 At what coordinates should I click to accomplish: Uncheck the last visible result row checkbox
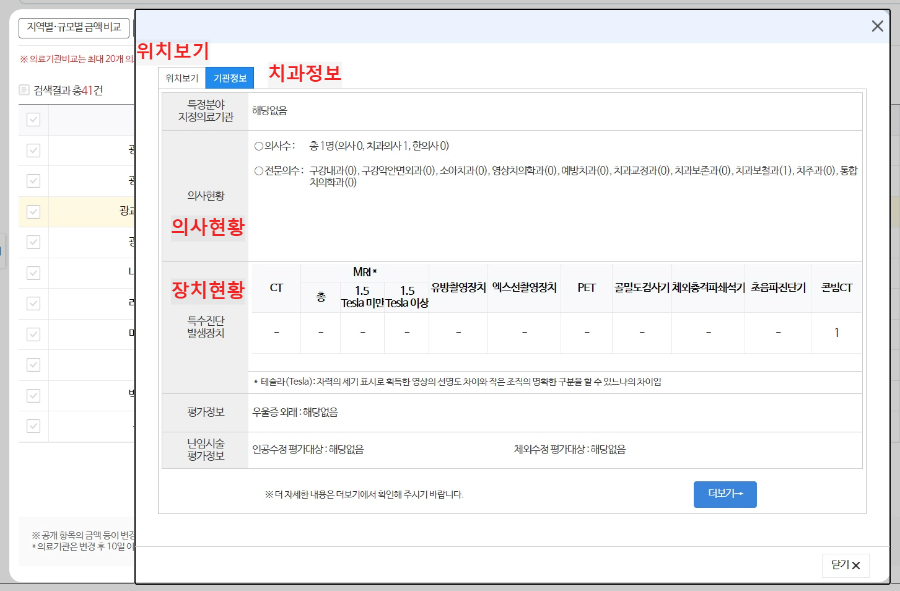(x=34, y=426)
